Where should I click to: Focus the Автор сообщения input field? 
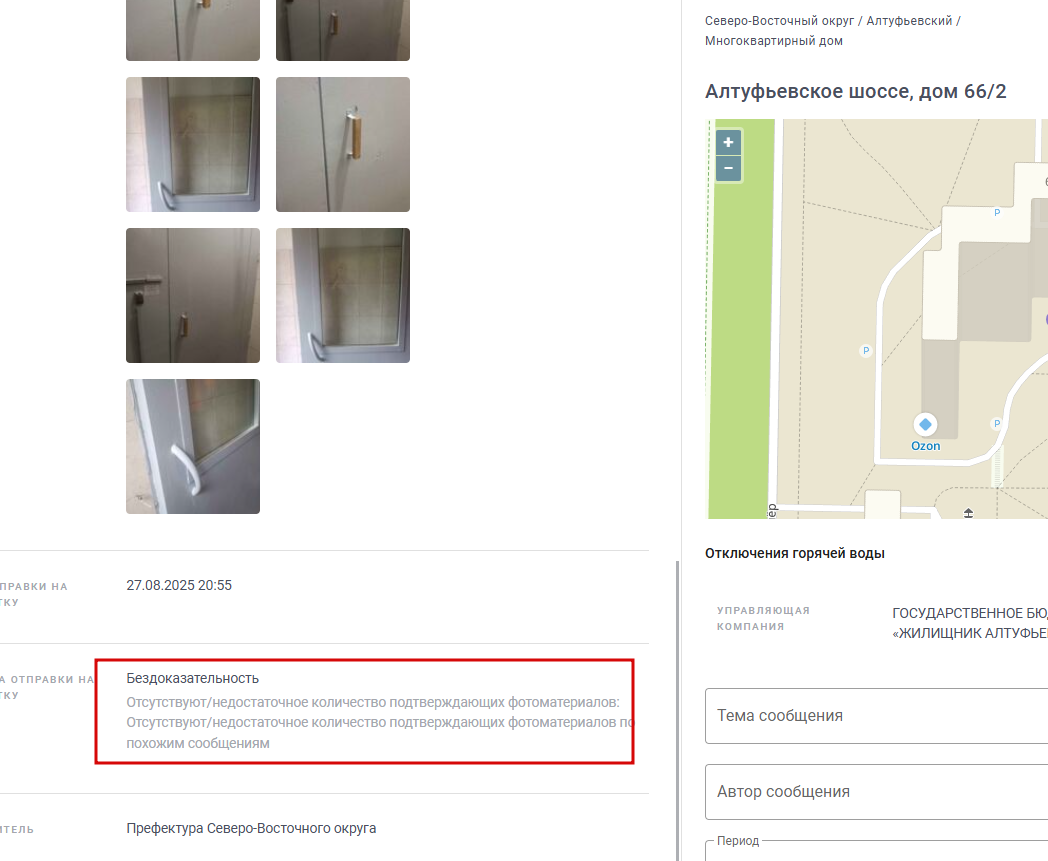coord(876,792)
